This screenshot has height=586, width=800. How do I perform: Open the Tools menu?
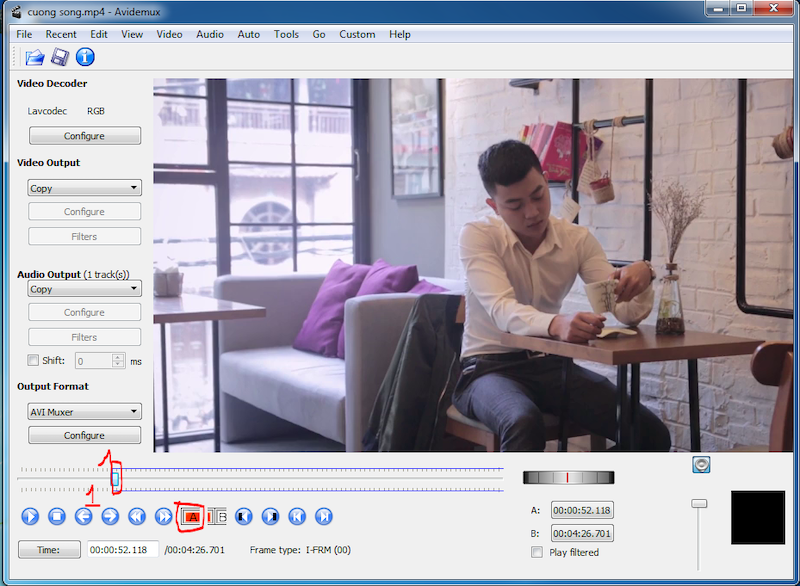pyautogui.click(x=286, y=33)
